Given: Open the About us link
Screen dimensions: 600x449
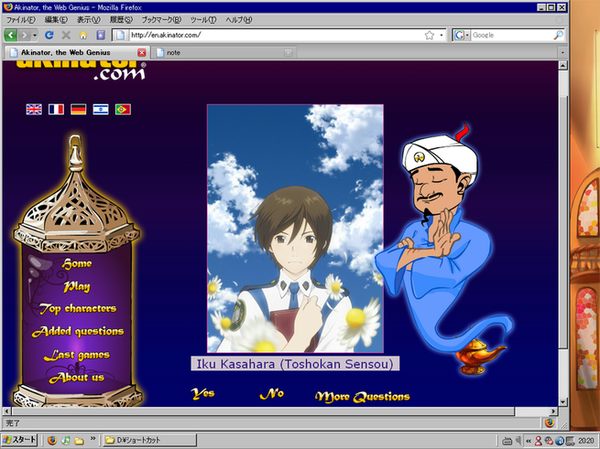Looking at the screenshot, I should pyautogui.click(x=77, y=378).
